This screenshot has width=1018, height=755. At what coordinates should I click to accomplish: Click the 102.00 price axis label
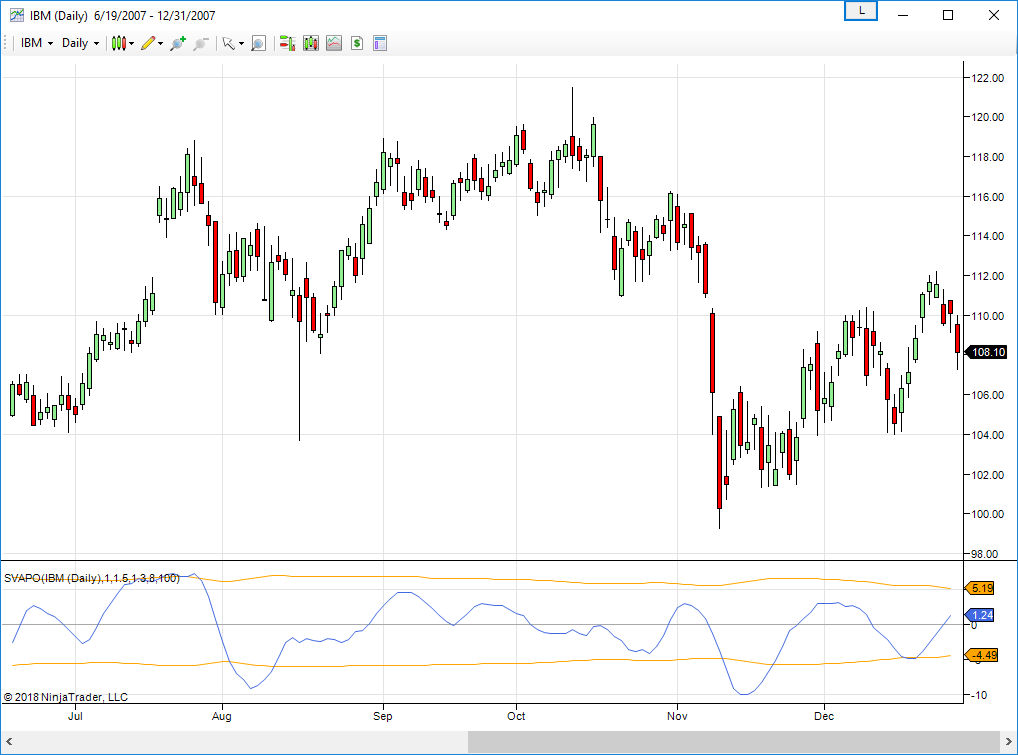987,475
